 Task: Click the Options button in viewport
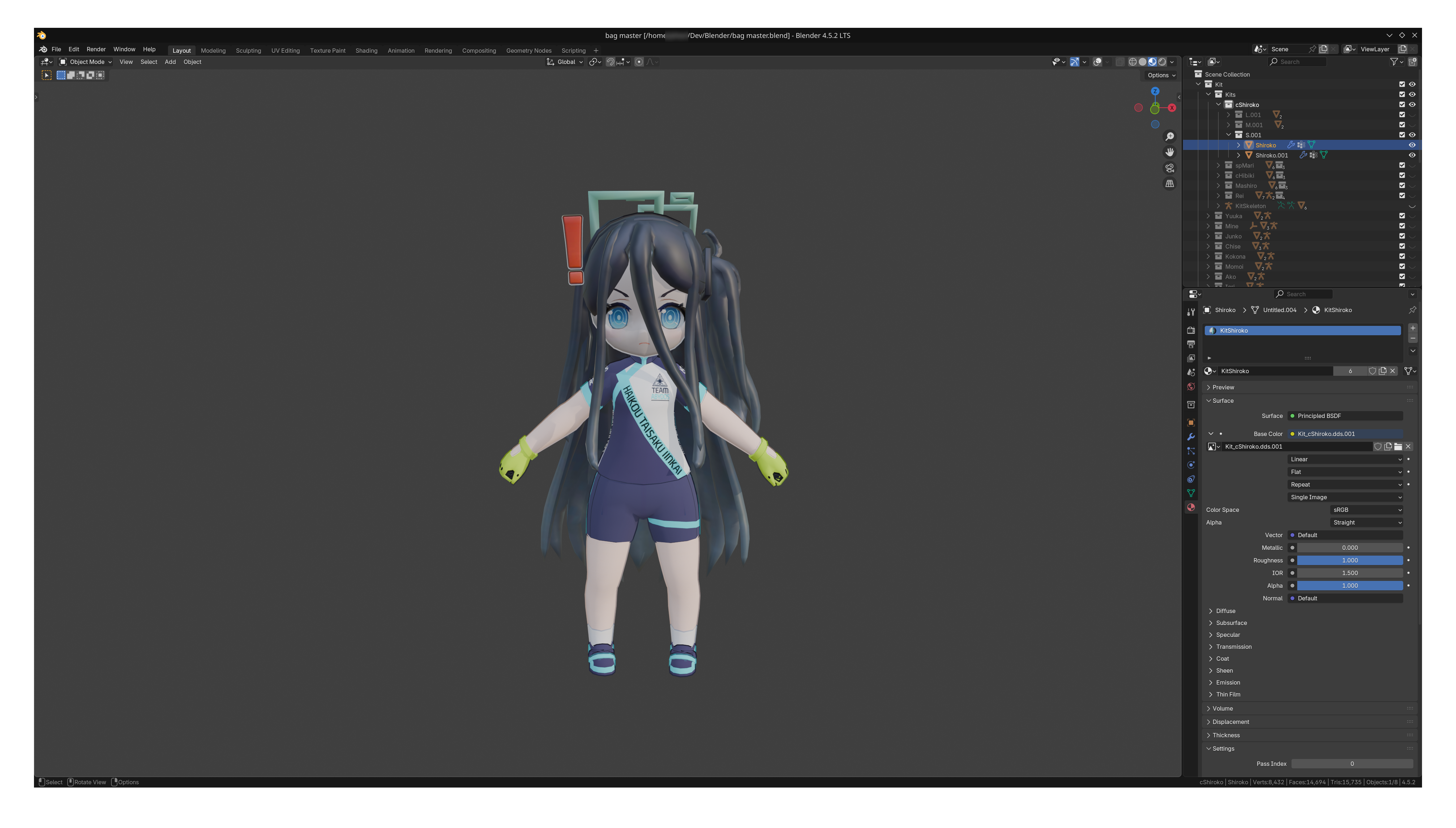pyautogui.click(x=1161, y=75)
